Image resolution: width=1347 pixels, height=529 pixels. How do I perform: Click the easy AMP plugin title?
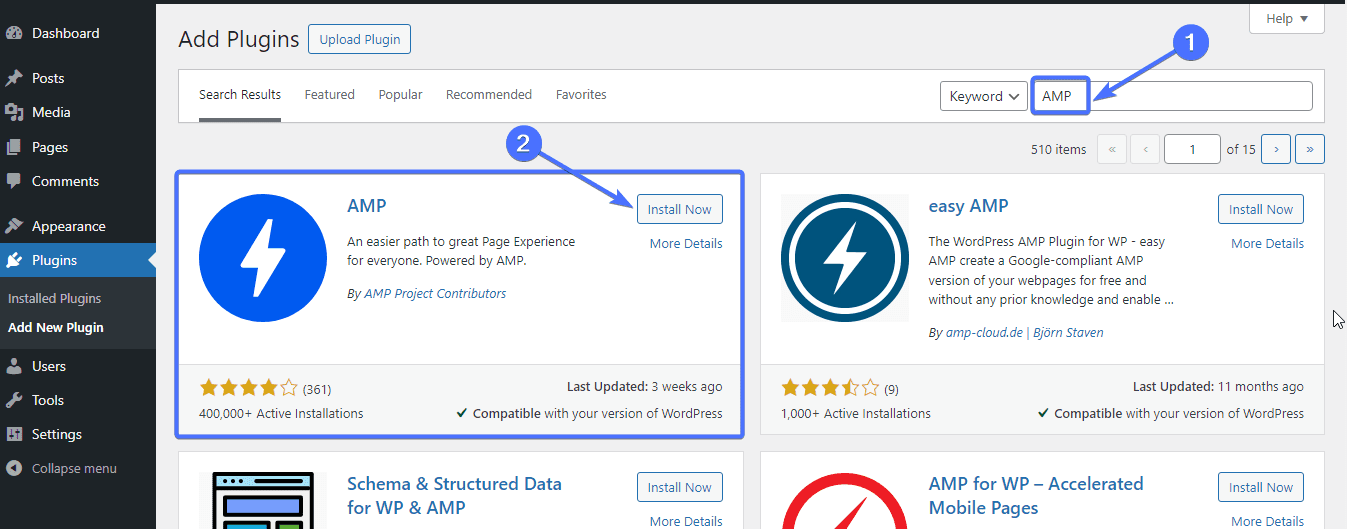pyautogui.click(x=968, y=206)
